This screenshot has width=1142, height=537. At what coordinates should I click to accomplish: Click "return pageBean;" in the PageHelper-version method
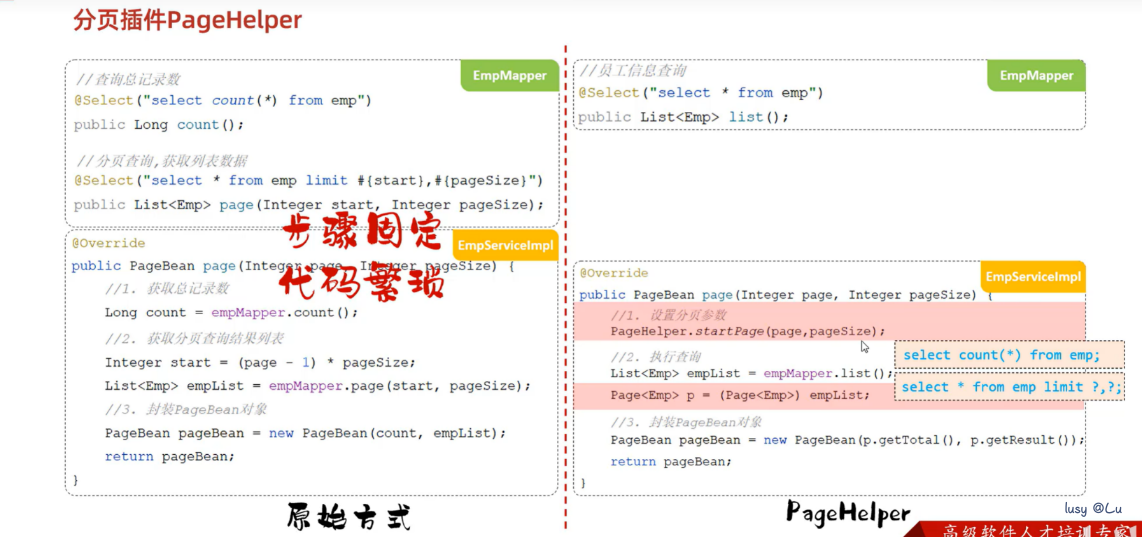[x=671, y=462]
